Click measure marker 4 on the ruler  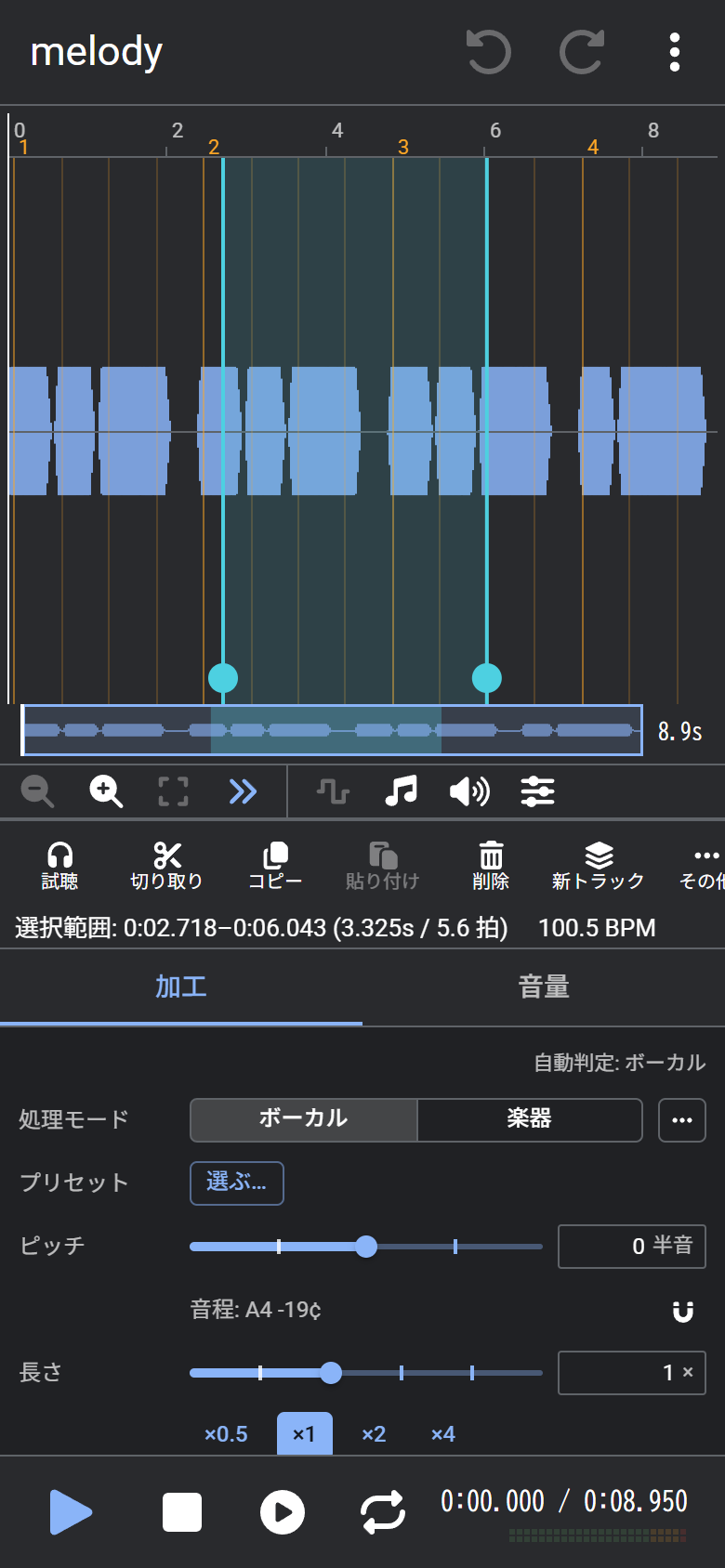(x=593, y=147)
